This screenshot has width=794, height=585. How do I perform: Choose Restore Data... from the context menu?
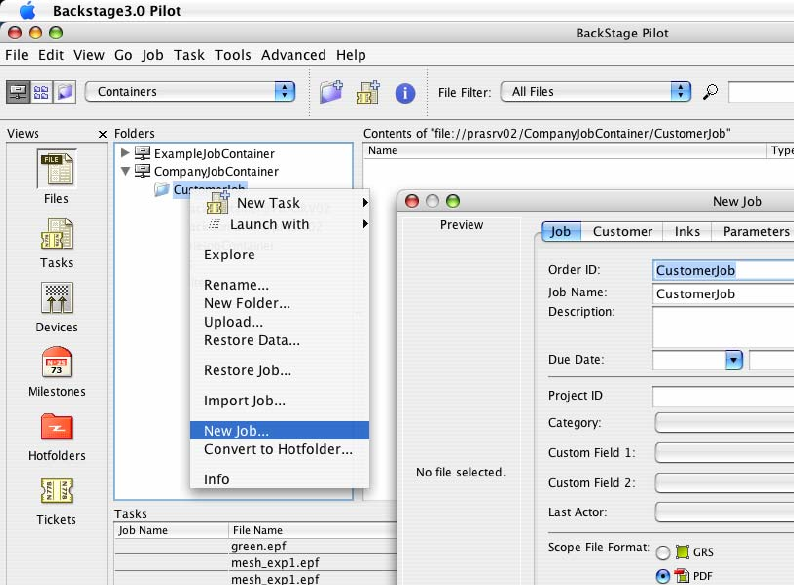click(280, 340)
